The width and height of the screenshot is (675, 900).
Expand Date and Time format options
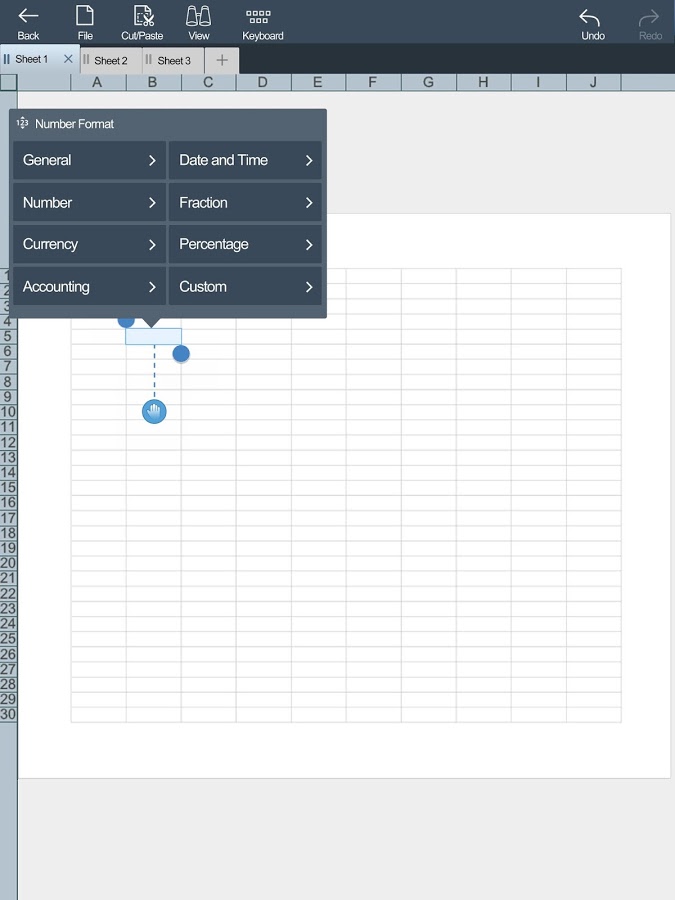[x=245, y=160]
